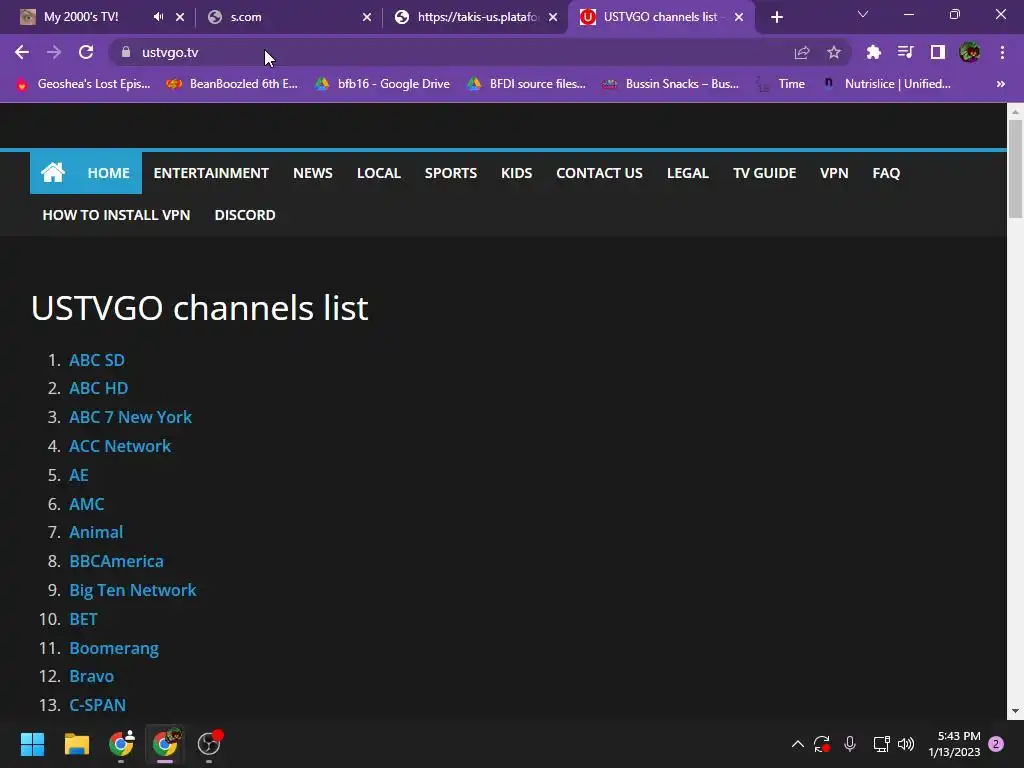
Task: Select HOME in site navigation
Action: point(108,173)
